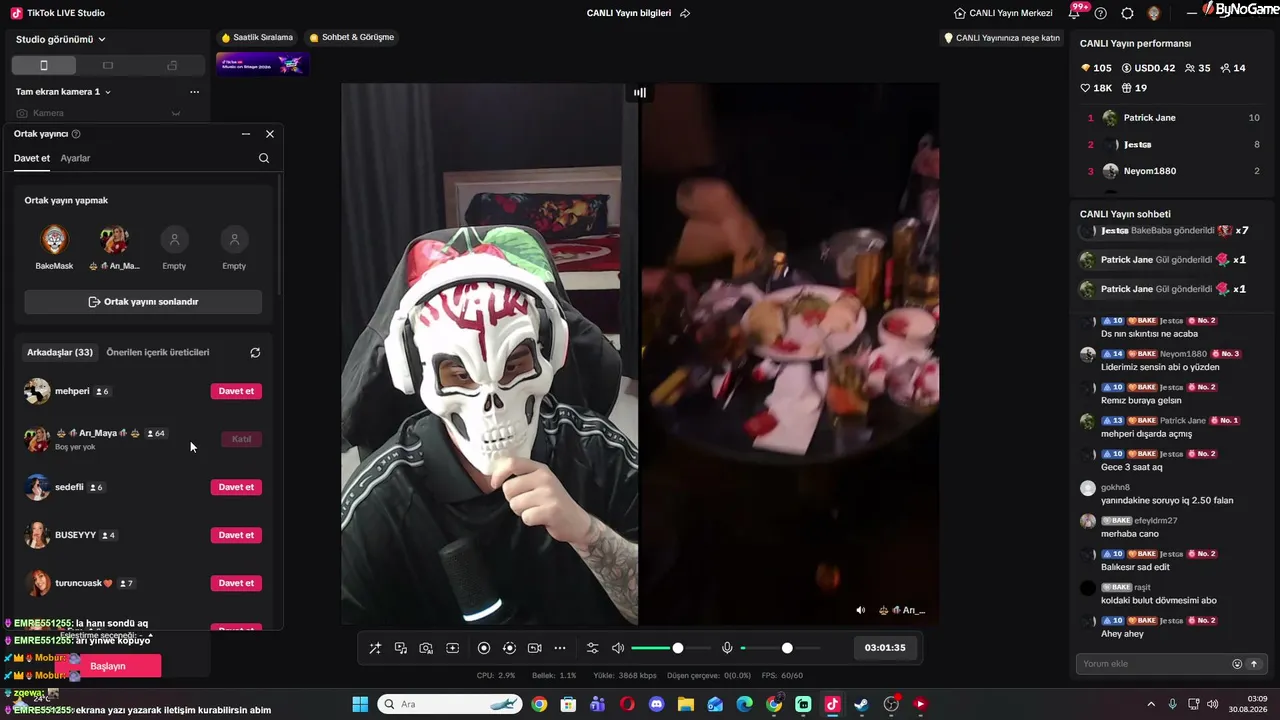Close the Ortak yayıncı panel

pos(270,134)
